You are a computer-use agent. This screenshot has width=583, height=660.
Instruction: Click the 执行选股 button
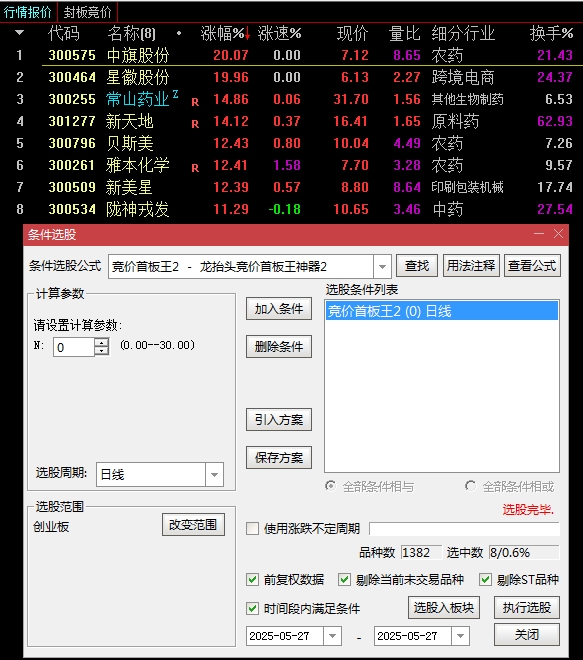(527, 607)
